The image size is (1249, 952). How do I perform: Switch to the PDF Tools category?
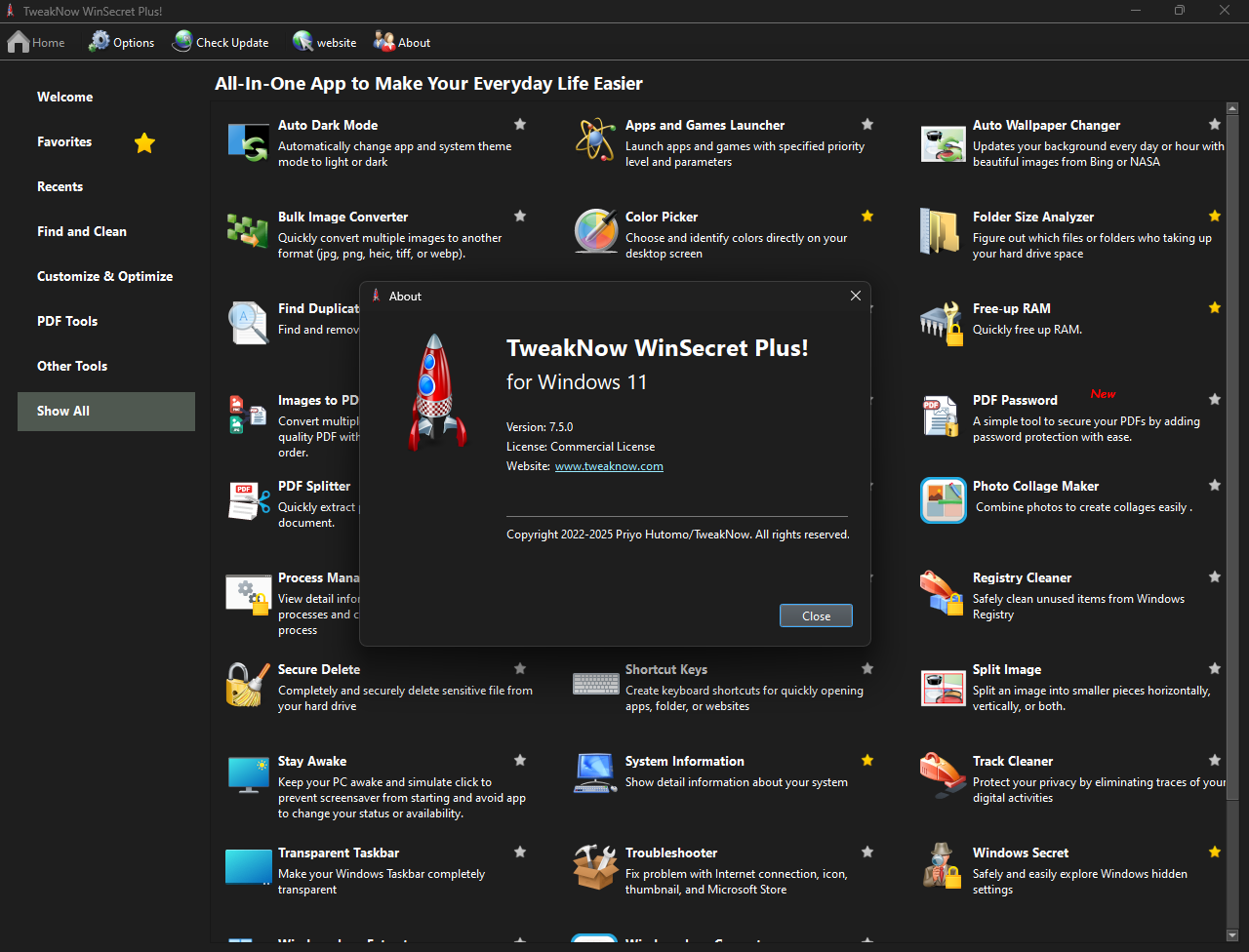(106, 321)
